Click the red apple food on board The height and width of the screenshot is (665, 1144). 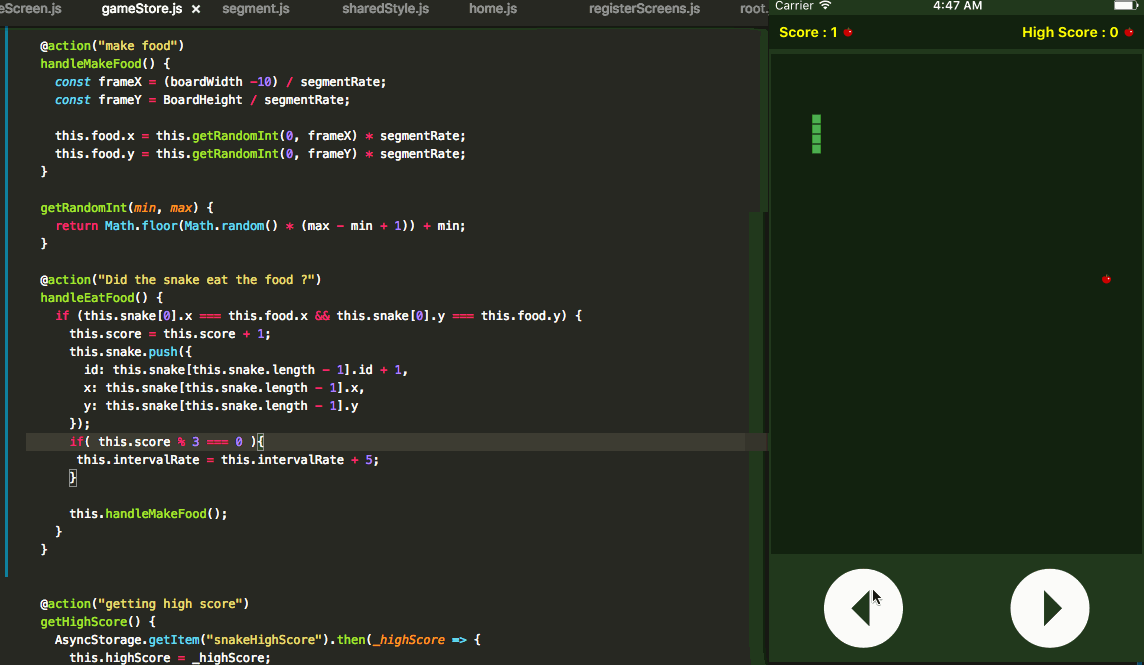tap(1106, 279)
